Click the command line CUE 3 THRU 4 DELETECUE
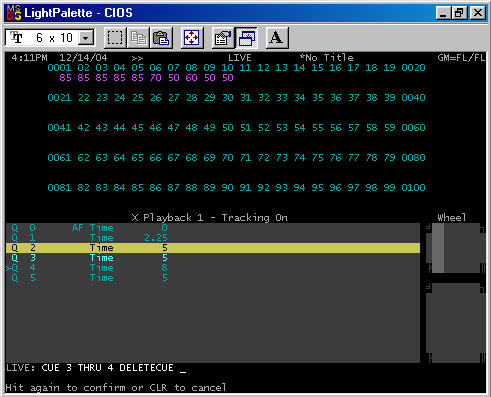Image resolution: width=491 pixels, height=397 pixels. click(107, 368)
